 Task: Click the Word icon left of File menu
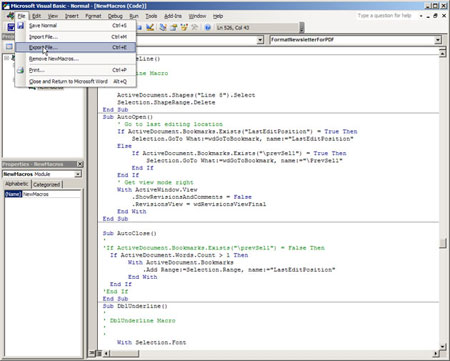coord(10,16)
